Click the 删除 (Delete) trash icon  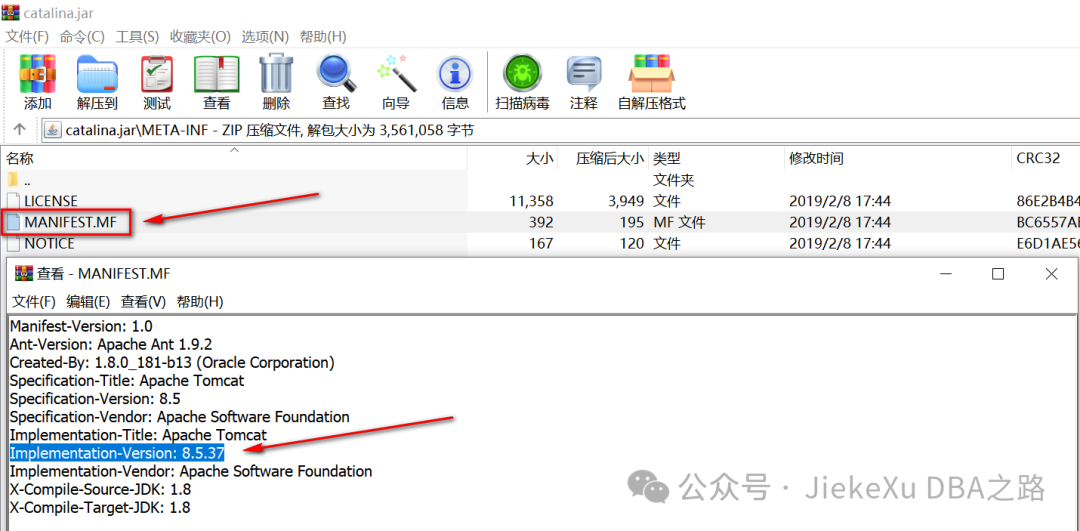tap(276, 82)
